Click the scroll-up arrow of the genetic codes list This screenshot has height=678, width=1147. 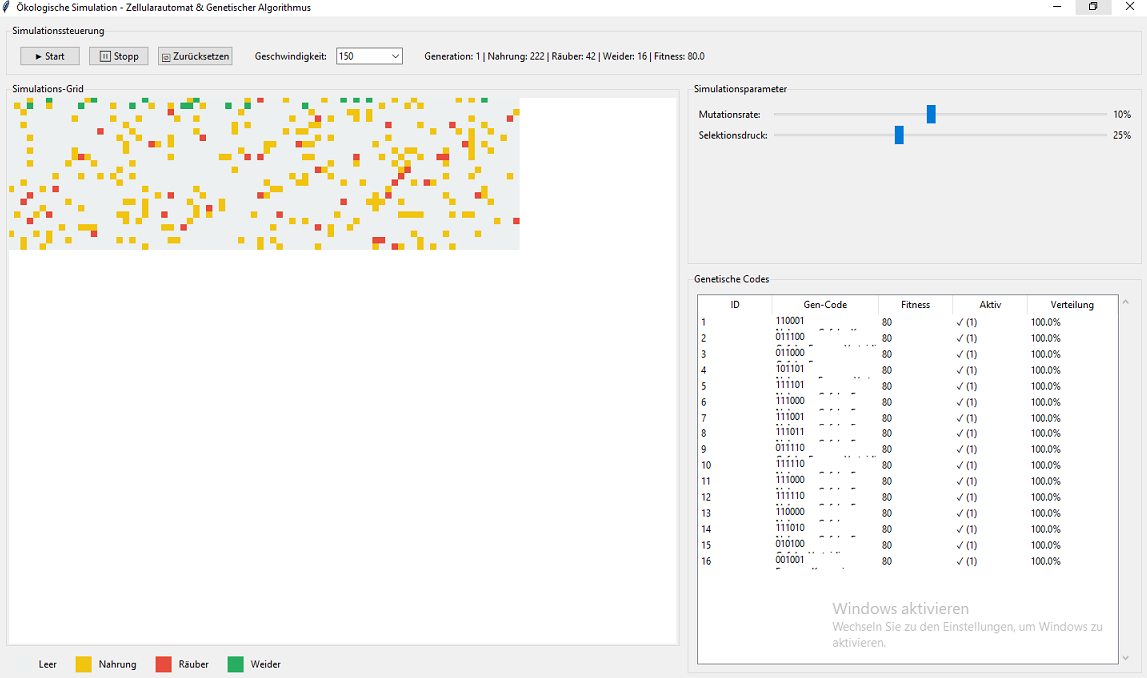pos(1126,301)
